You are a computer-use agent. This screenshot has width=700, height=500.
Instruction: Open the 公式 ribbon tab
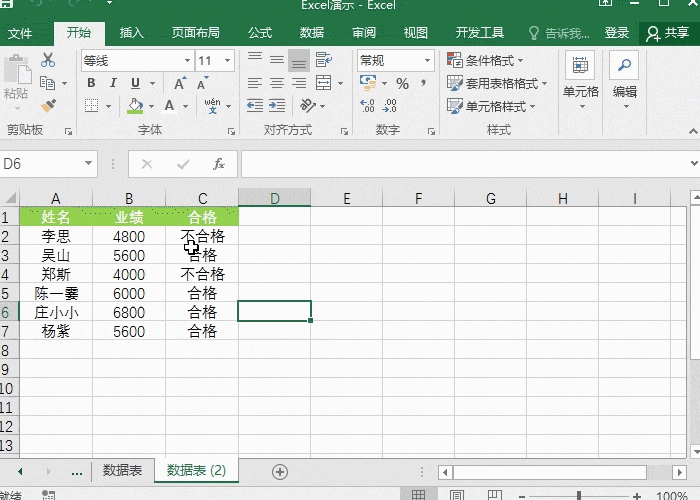point(260,33)
